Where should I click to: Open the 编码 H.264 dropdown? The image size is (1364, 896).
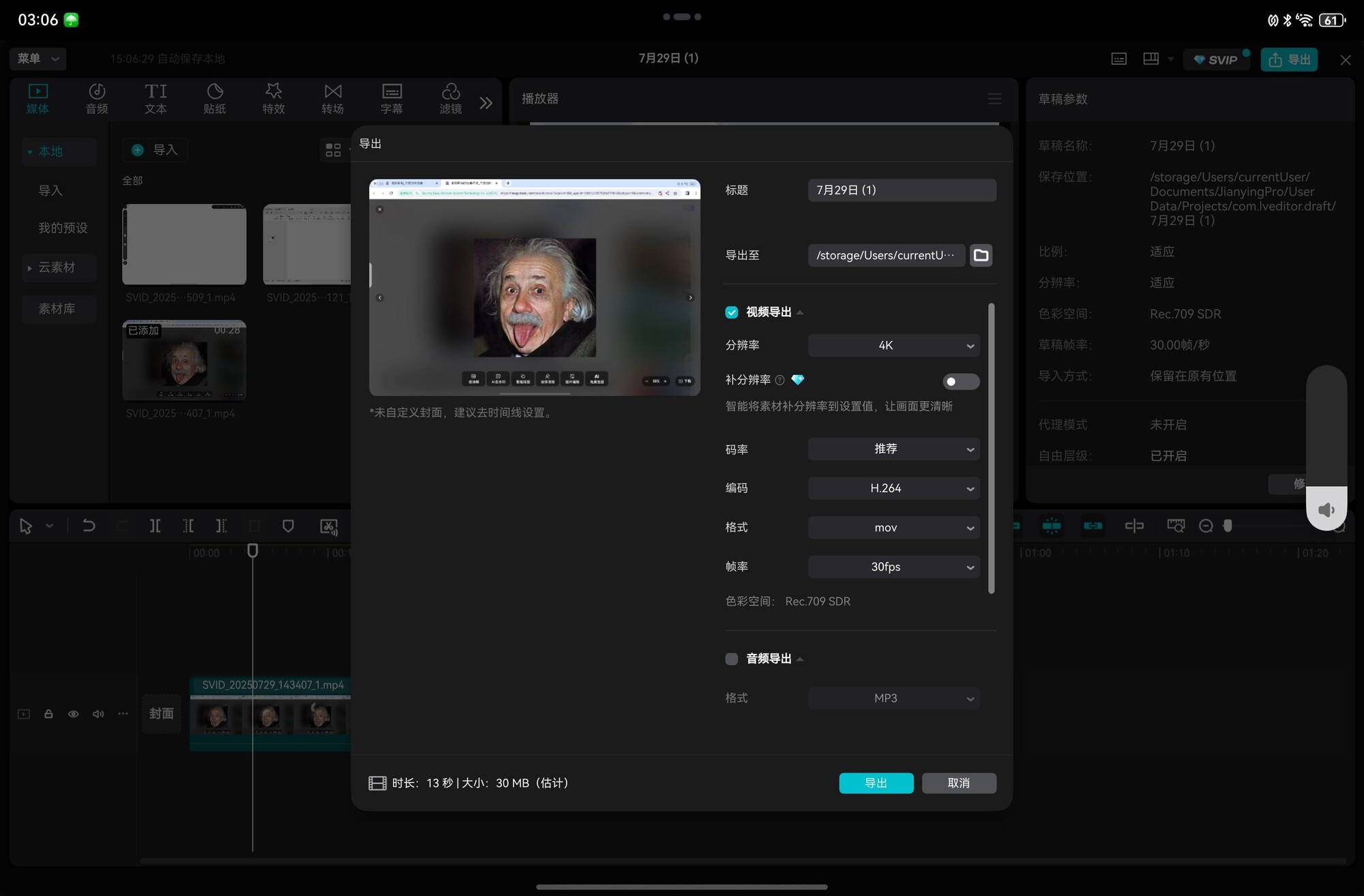pos(894,488)
